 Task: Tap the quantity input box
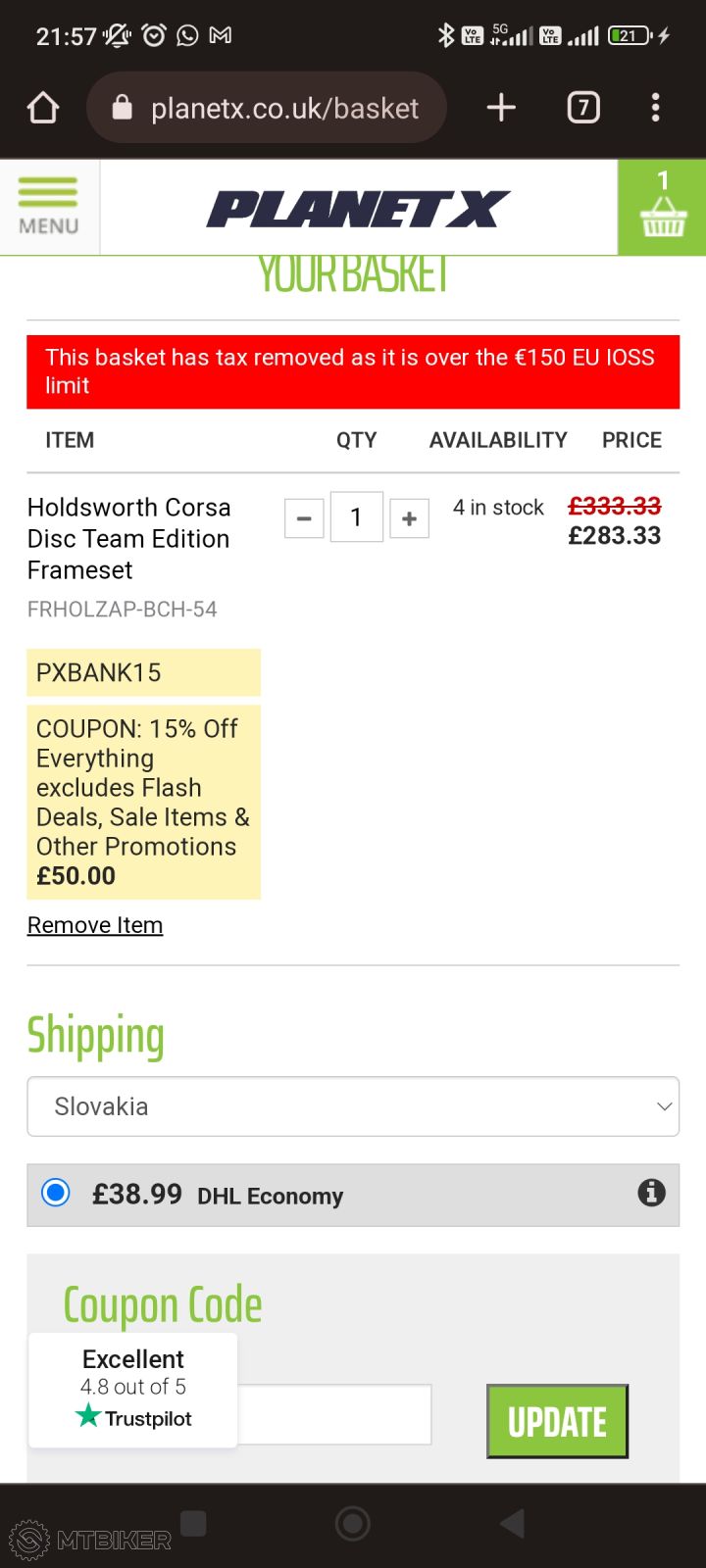356,517
